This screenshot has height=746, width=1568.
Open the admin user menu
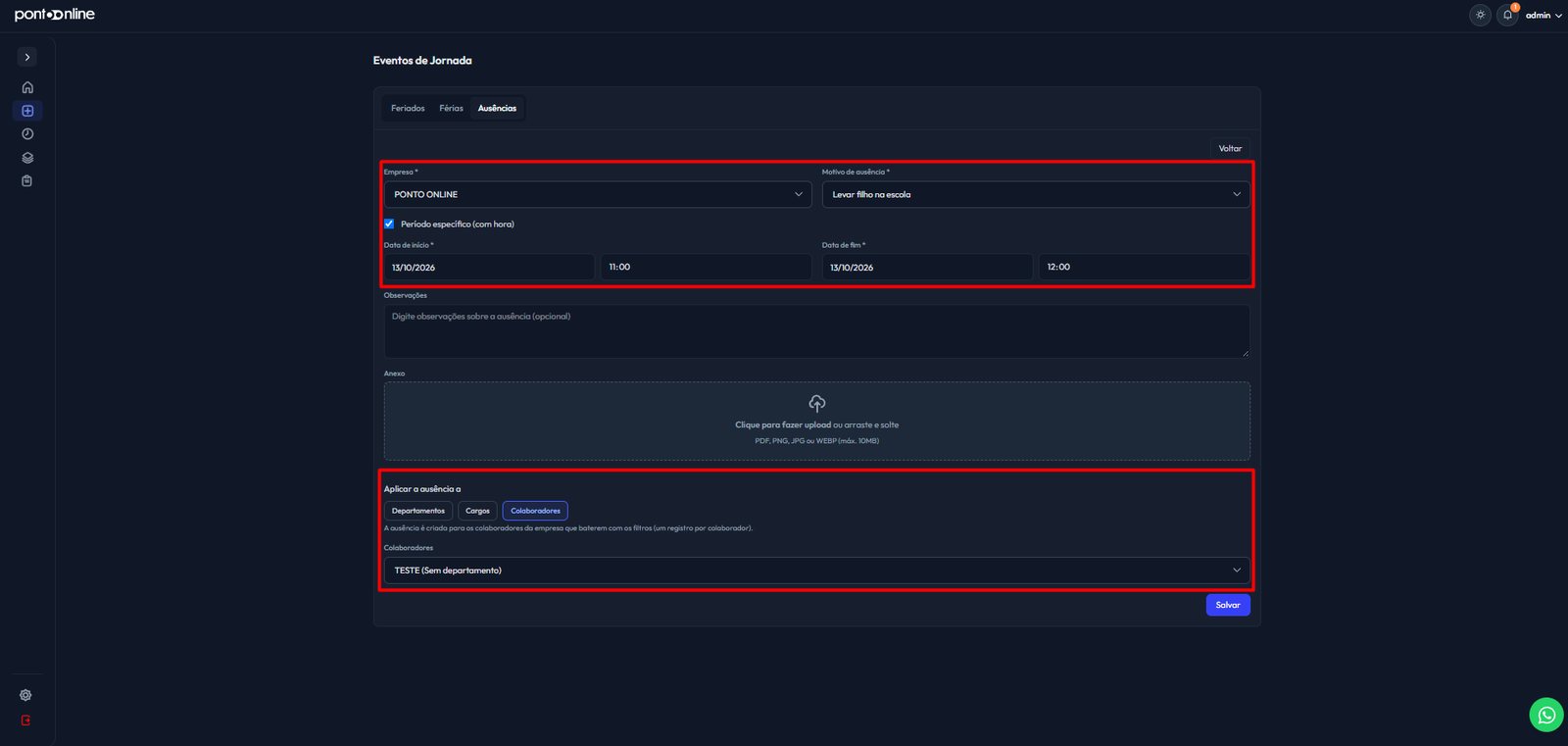(x=1543, y=15)
